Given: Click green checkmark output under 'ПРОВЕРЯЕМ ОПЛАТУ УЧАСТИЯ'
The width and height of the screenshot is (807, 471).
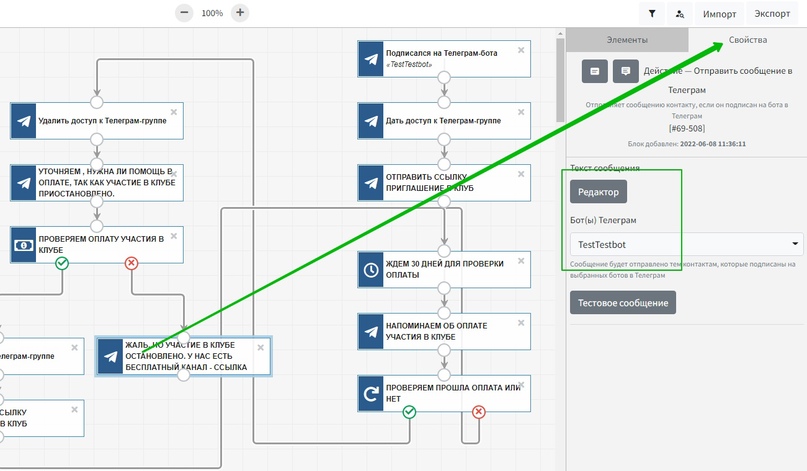Looking at the screenshot, I should [62, 263].
